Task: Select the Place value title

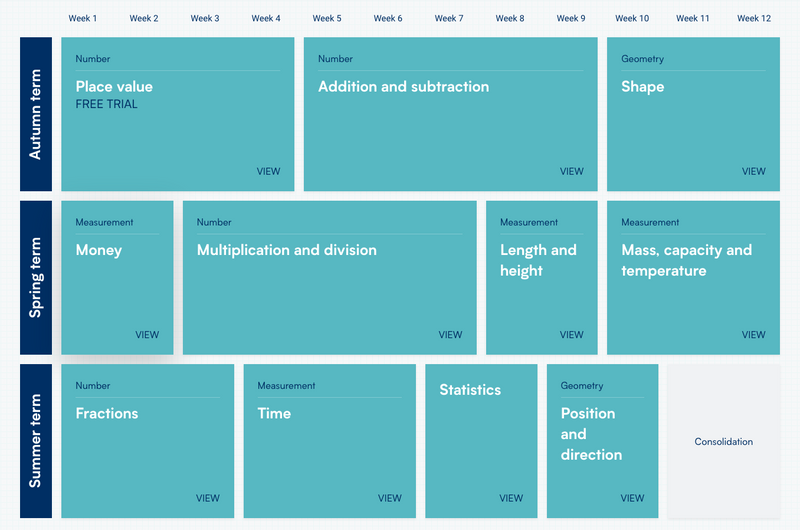Action: (114, 87)
